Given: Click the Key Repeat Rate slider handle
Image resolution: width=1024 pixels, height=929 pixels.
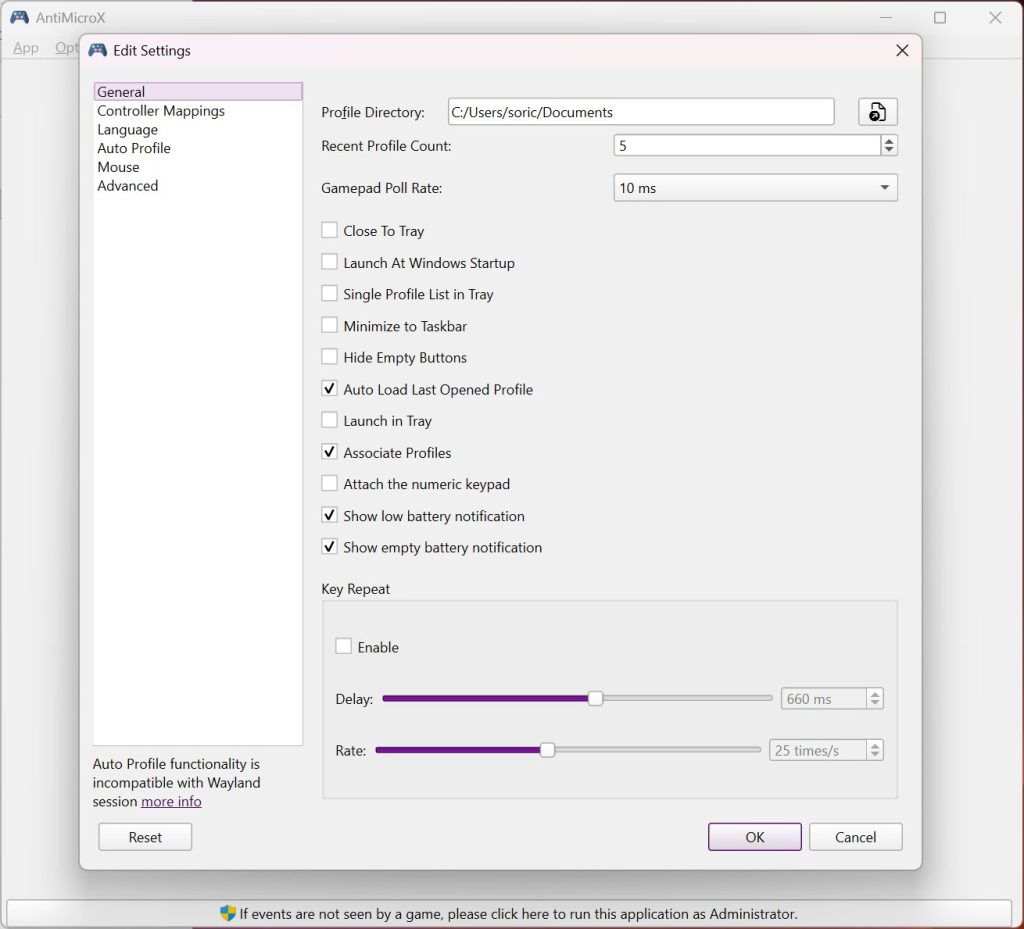Looking at the screenshot, I should [547, 750].
